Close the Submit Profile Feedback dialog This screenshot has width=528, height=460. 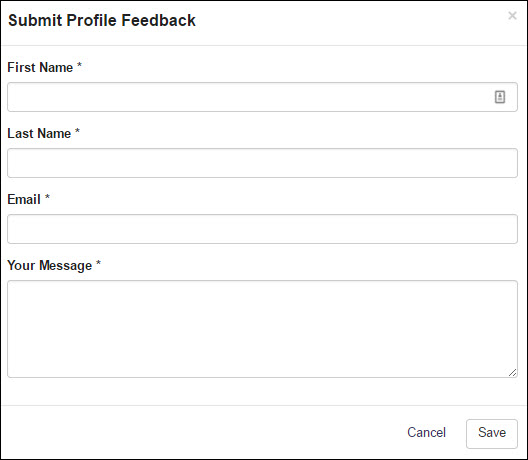click(512, 15)
